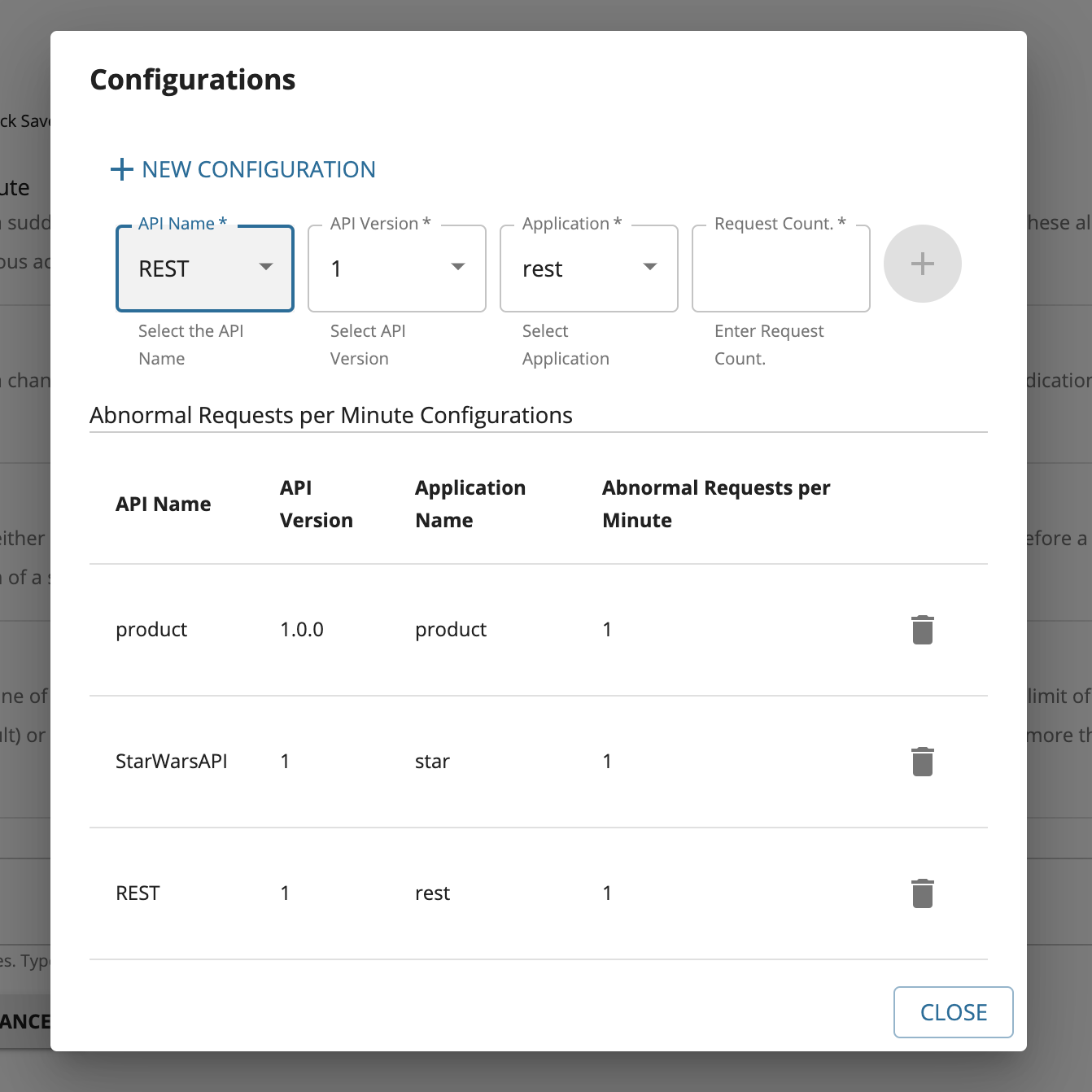Click the API Name column header

tap(164, 503)
